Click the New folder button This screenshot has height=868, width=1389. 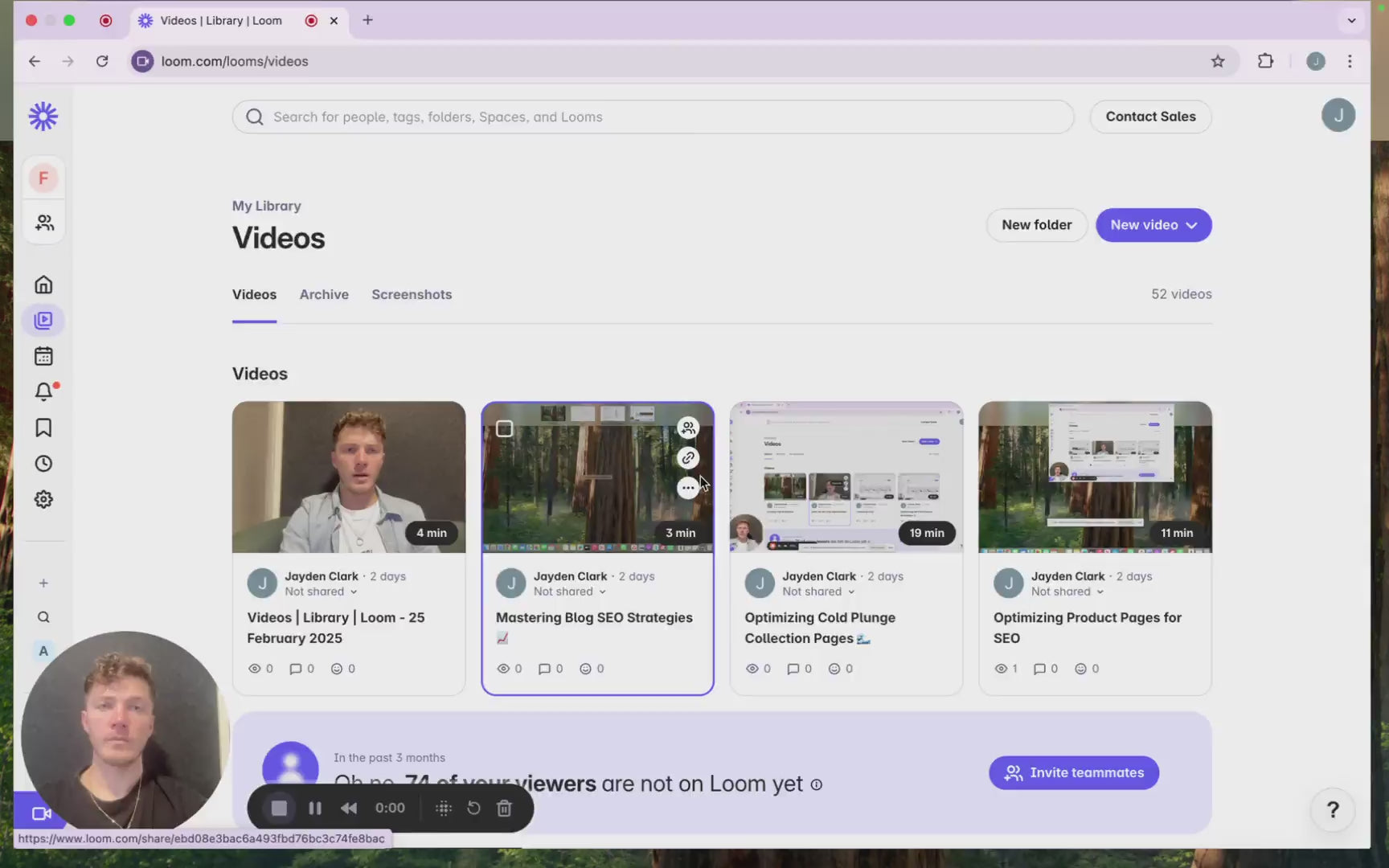click(x=1036, y=225)
